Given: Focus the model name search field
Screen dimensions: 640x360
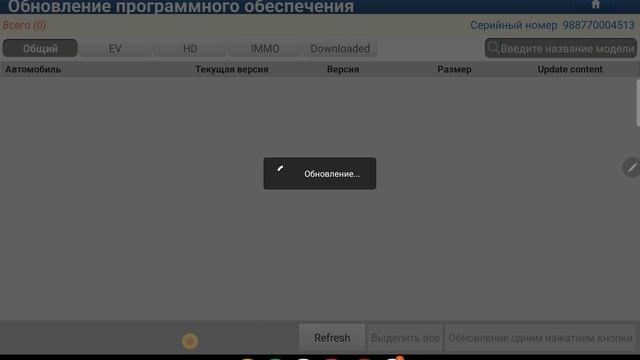Looking at the screenshot, I should point(561,48).
